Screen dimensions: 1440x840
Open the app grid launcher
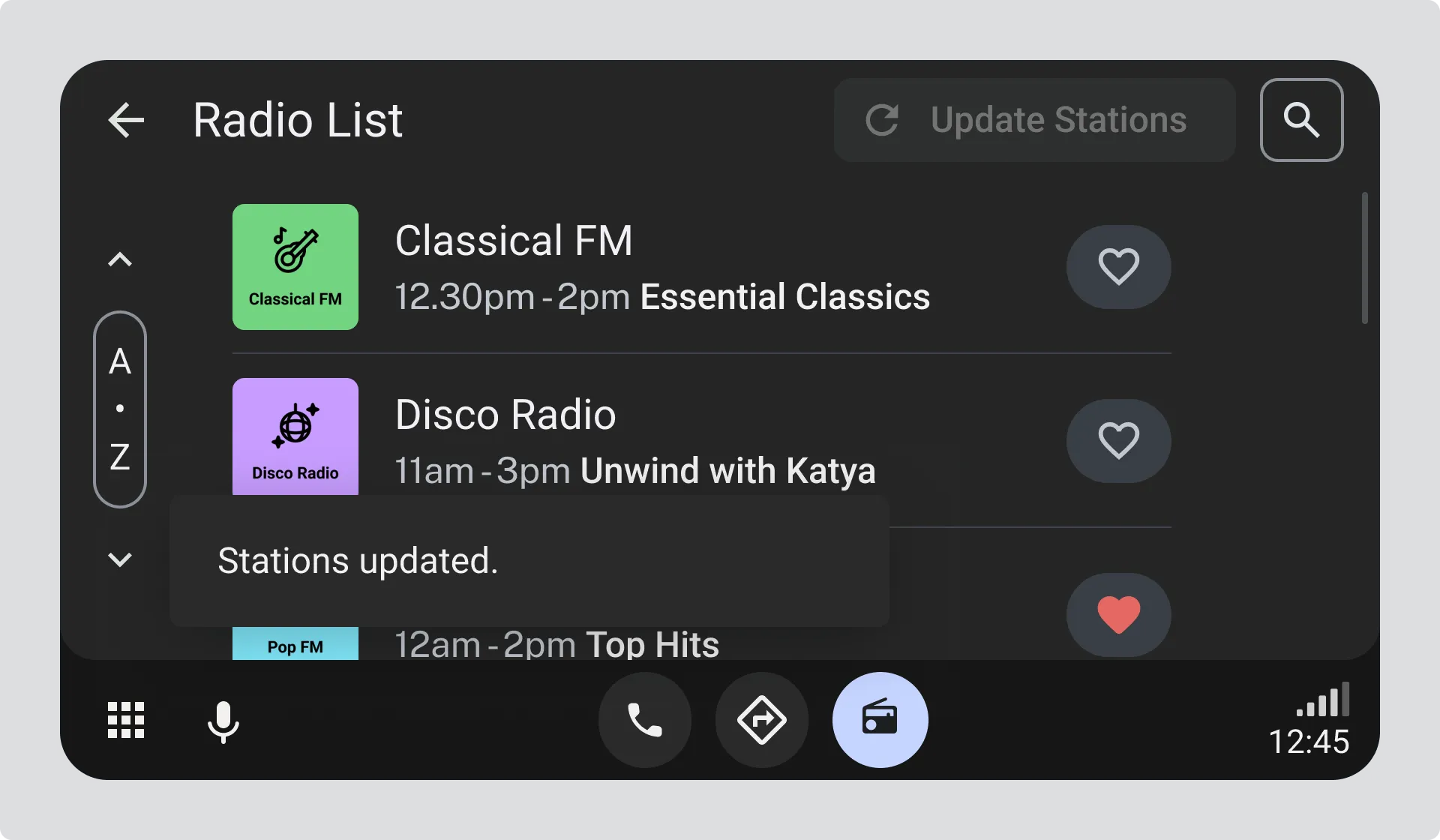pos(126,720)
